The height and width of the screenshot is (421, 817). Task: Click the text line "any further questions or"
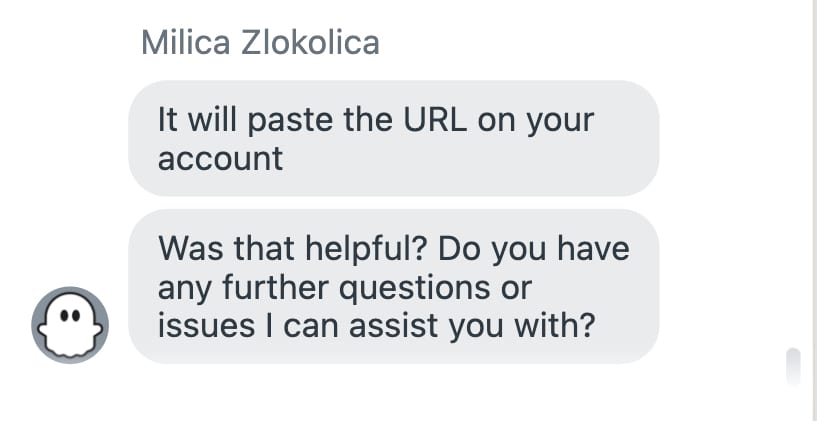coord(344,288)
